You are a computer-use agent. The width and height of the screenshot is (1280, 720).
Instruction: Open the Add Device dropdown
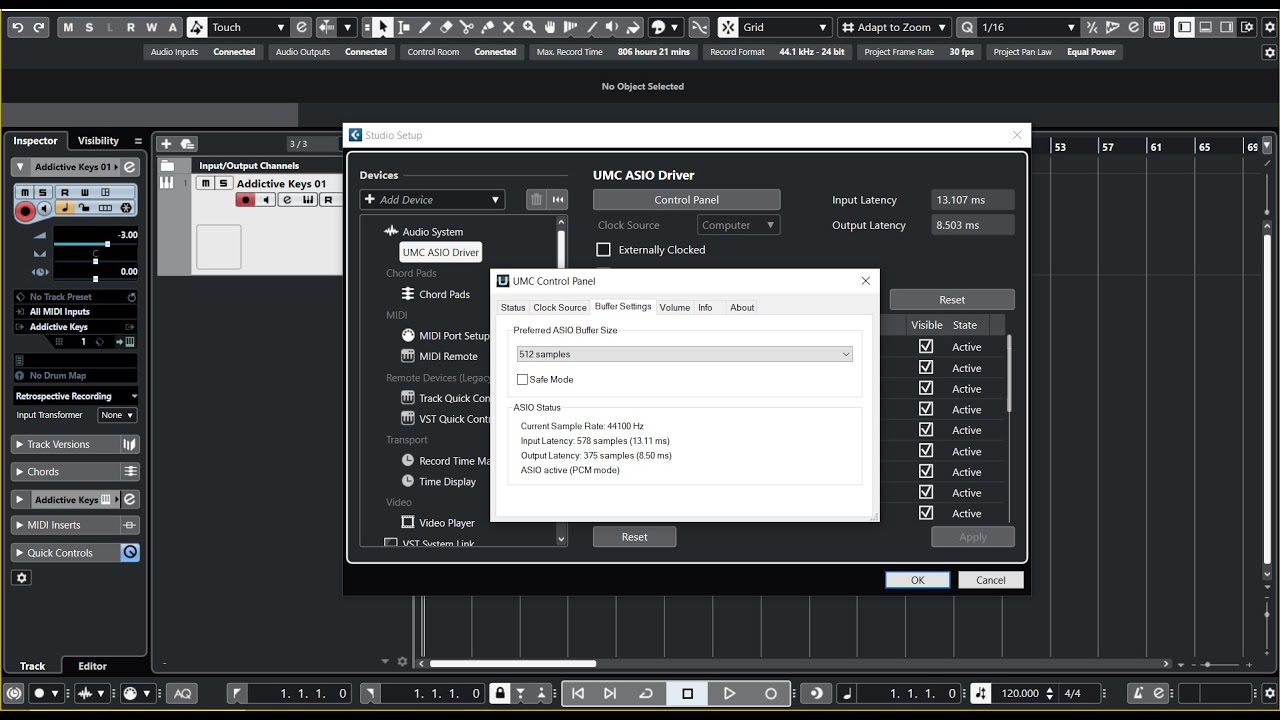click(x=432, y=200)
